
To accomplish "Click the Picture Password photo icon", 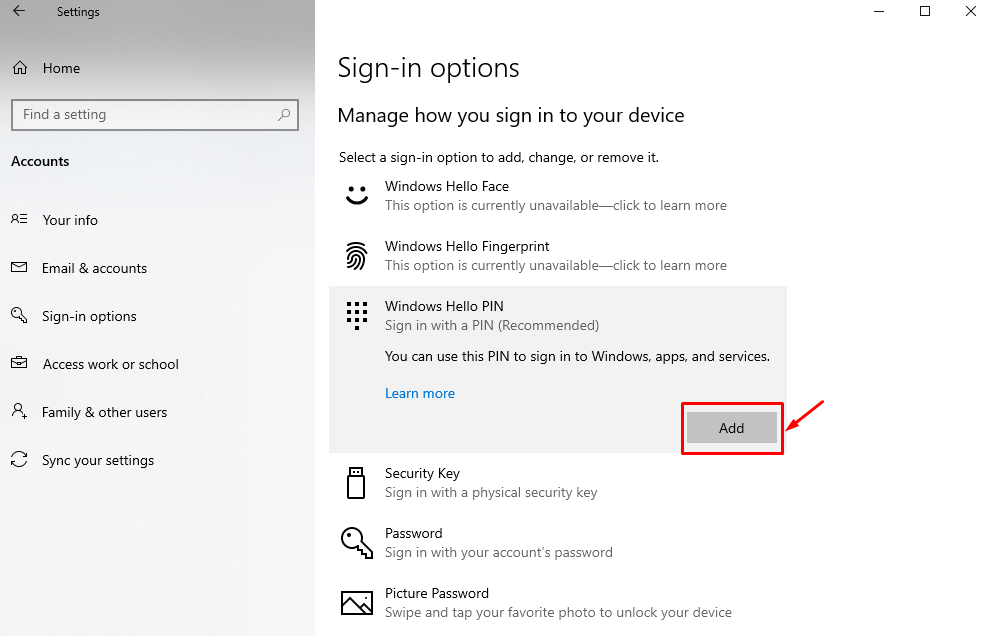I will [357, 602].
